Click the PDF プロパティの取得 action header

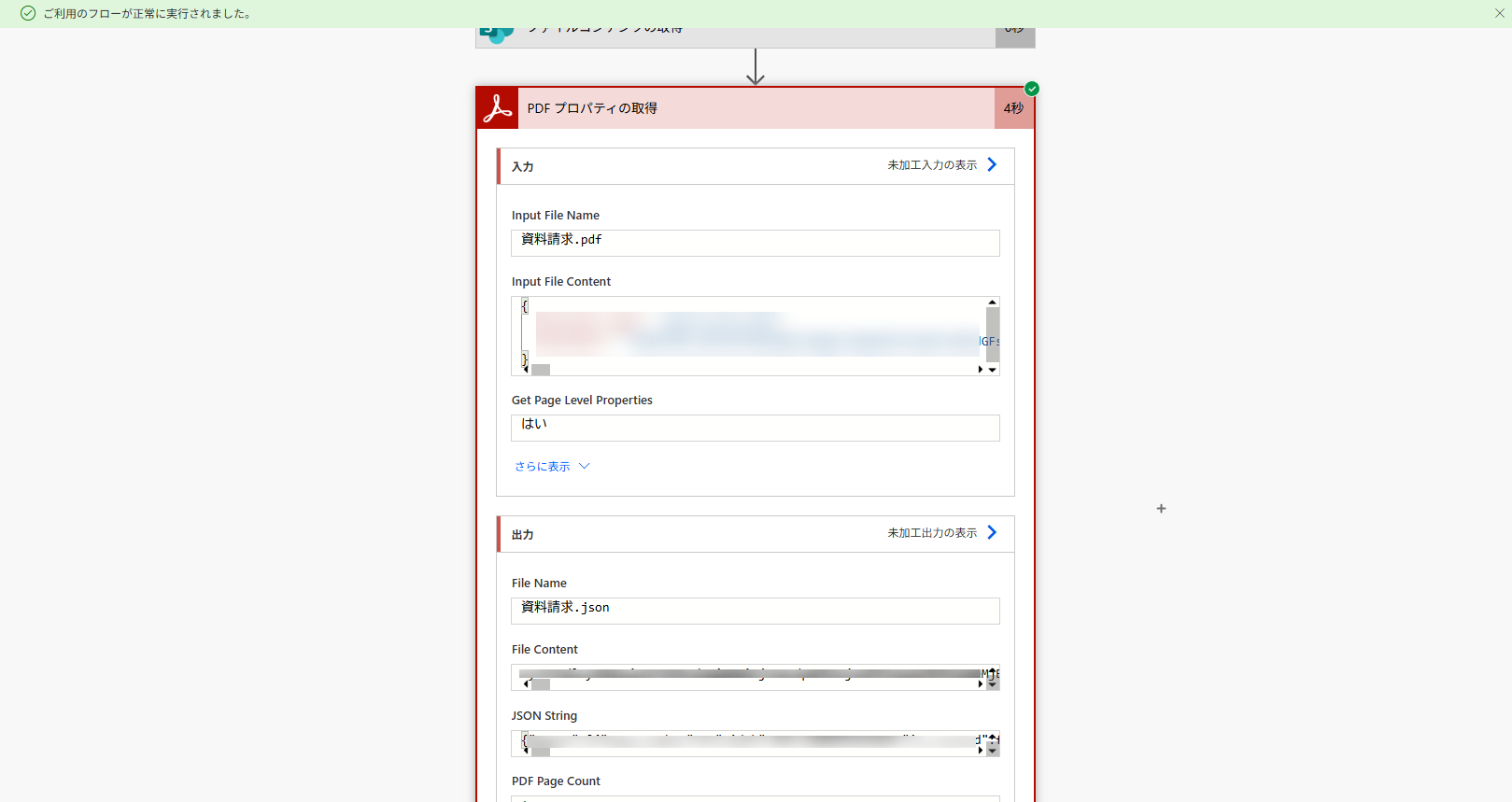[x=756, y=108]
